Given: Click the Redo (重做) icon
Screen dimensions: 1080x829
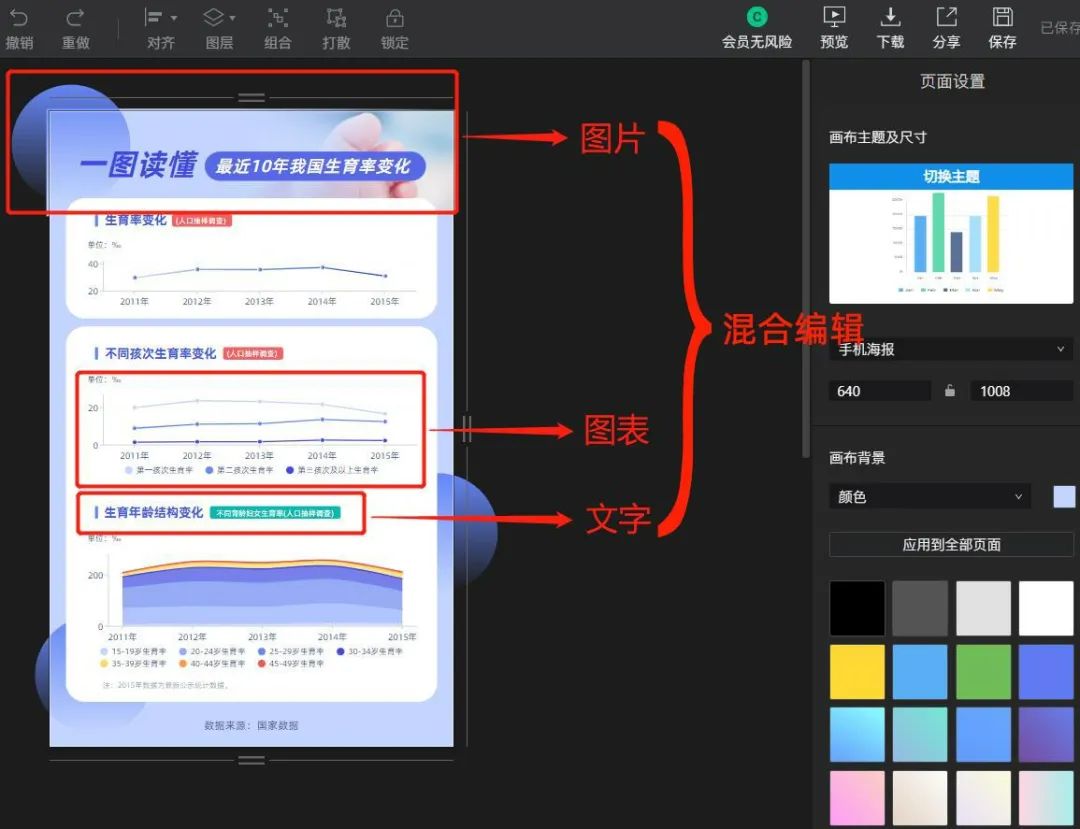Looking at the screenshot, I should tap(76, 18).
